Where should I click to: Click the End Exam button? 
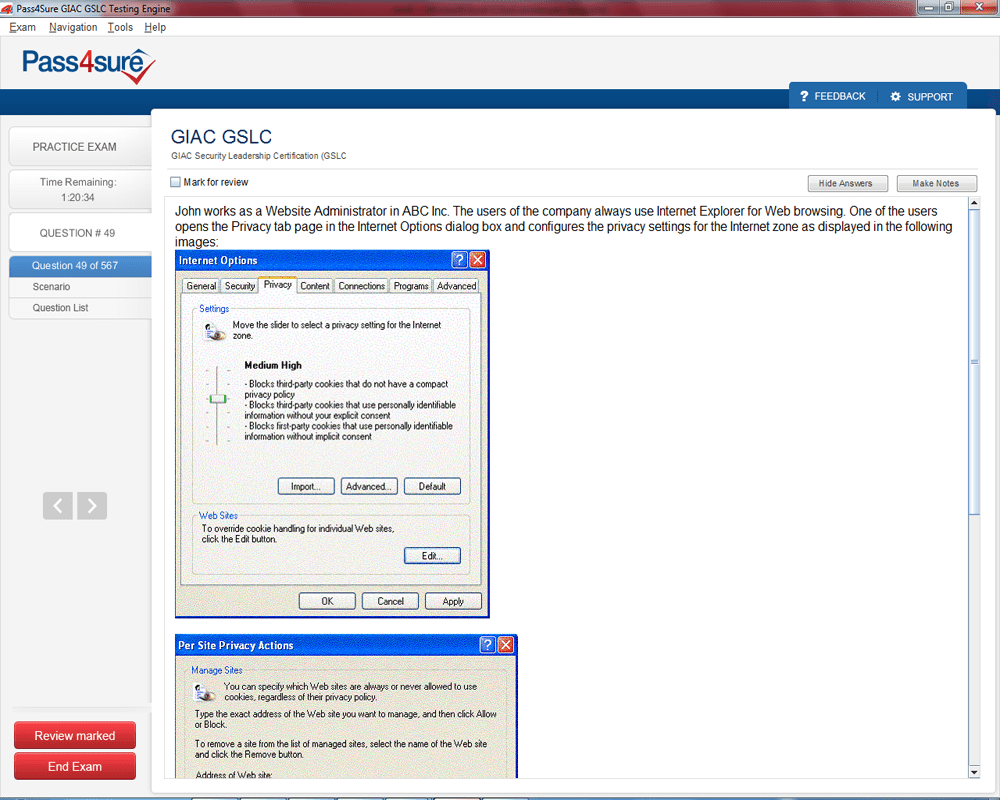pos(75,766)
